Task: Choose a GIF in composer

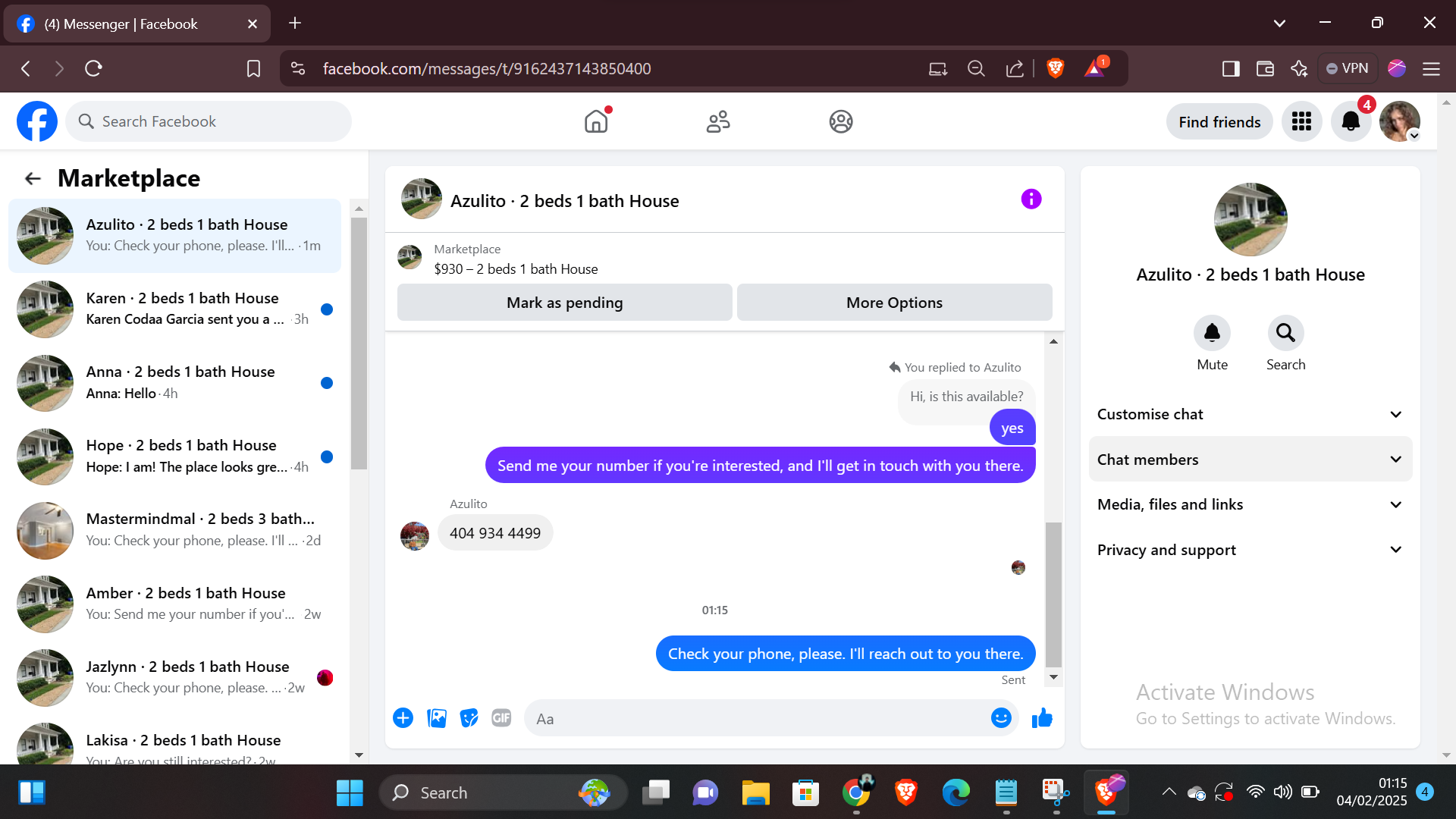Action: (x=501, y=718)
